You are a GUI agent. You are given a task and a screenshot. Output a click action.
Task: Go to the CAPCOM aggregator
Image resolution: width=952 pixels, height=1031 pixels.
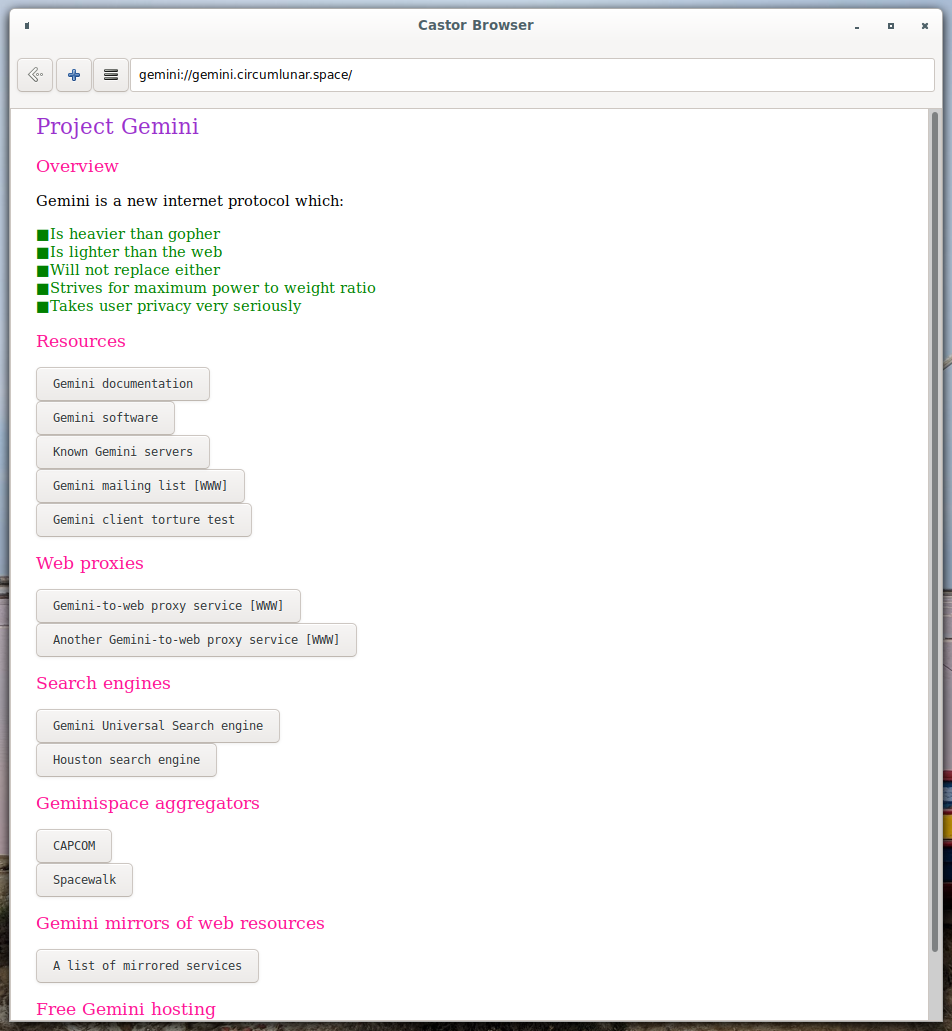[x=74, y=846]
